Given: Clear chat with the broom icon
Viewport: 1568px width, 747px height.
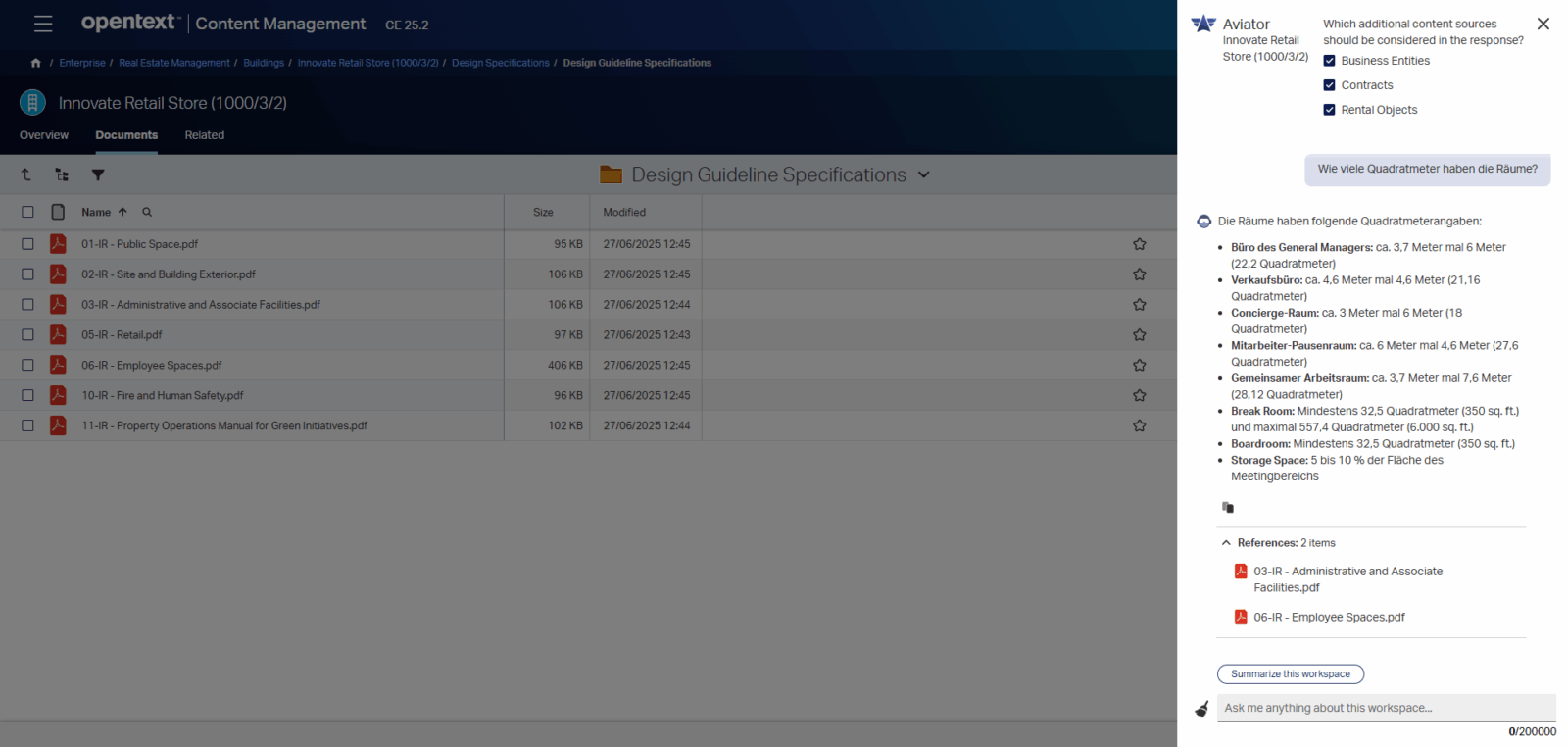Looking at the screenshot, I should tap(1201, 709).
